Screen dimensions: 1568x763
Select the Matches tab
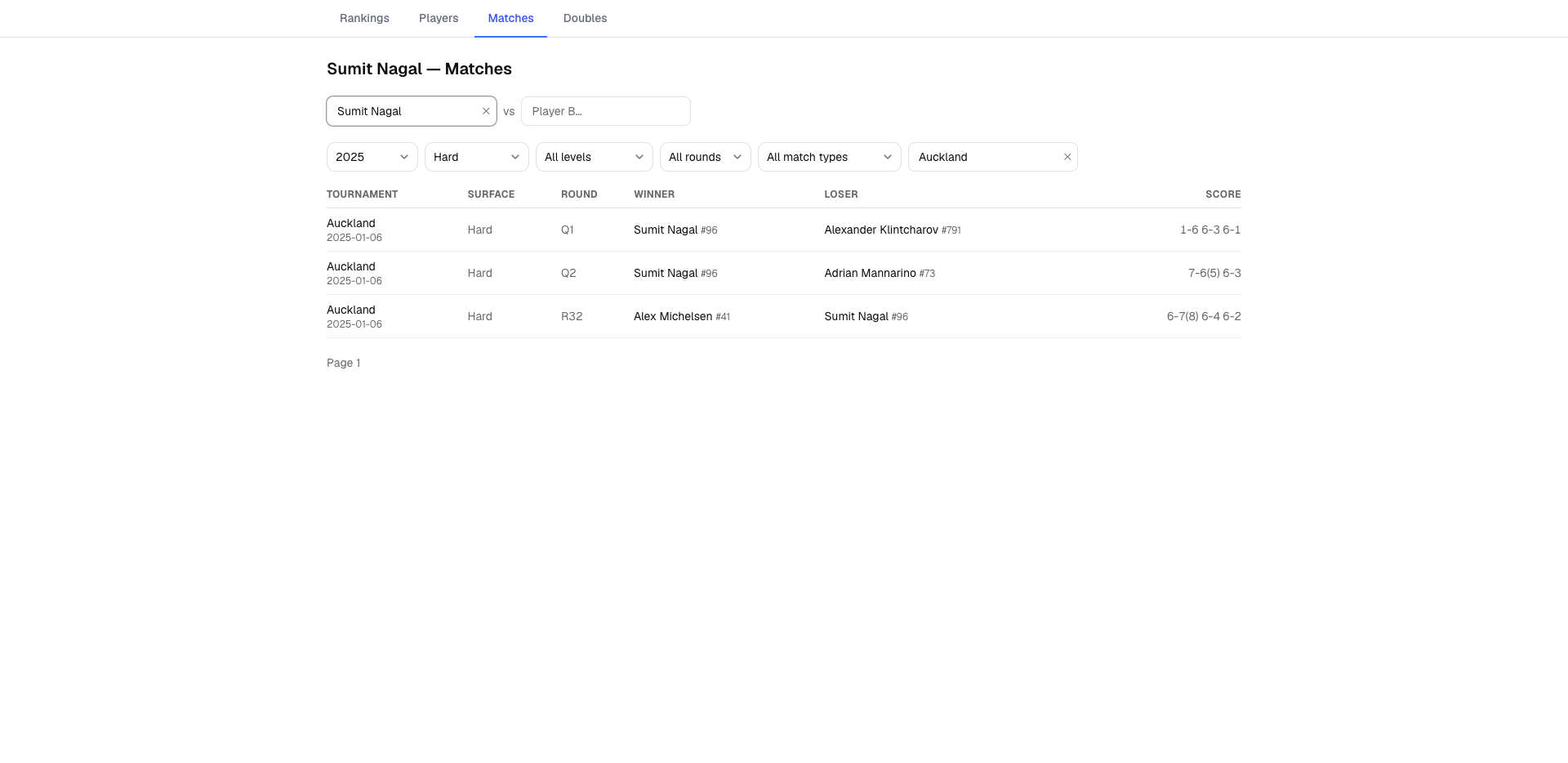(510, 18)
